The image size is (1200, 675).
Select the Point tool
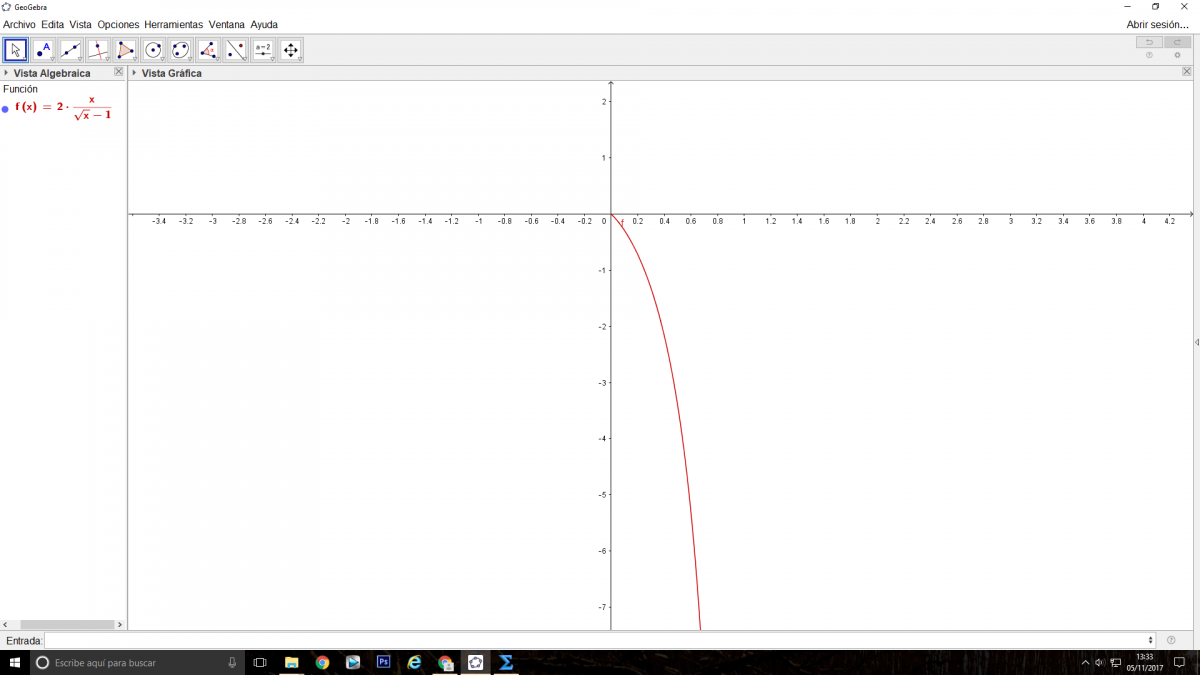click(x=43, y=50)
